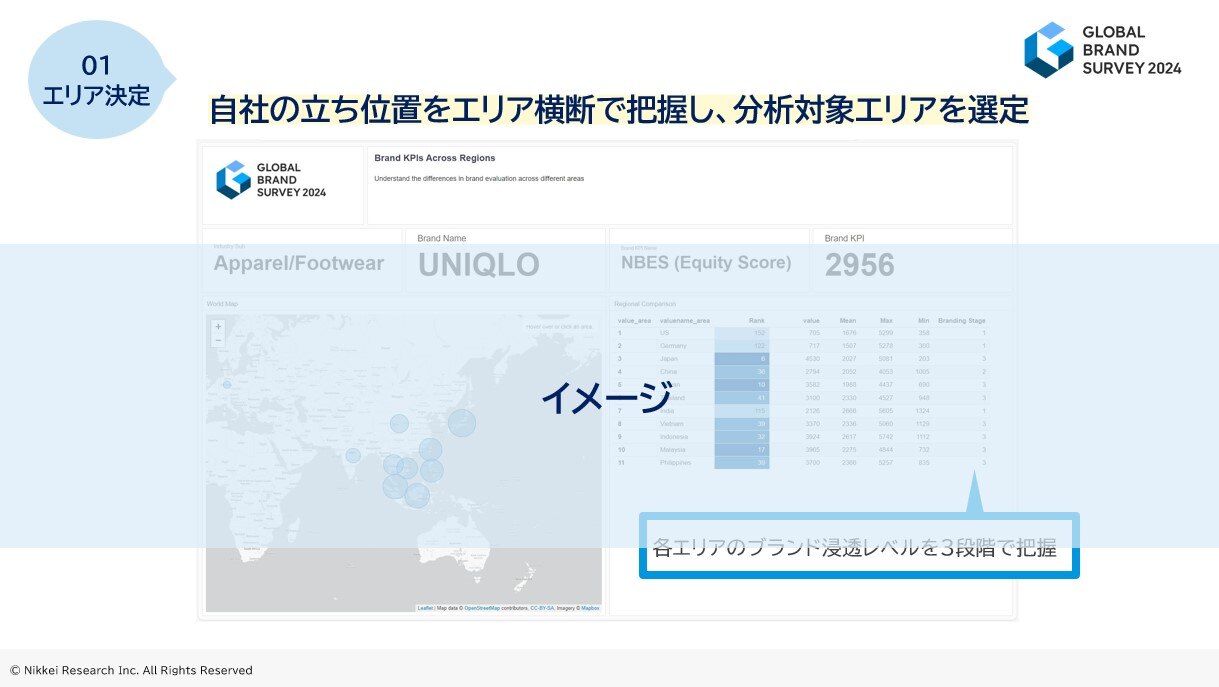Click the China row name cell
1219x687 pixels.
pos(668,372)
